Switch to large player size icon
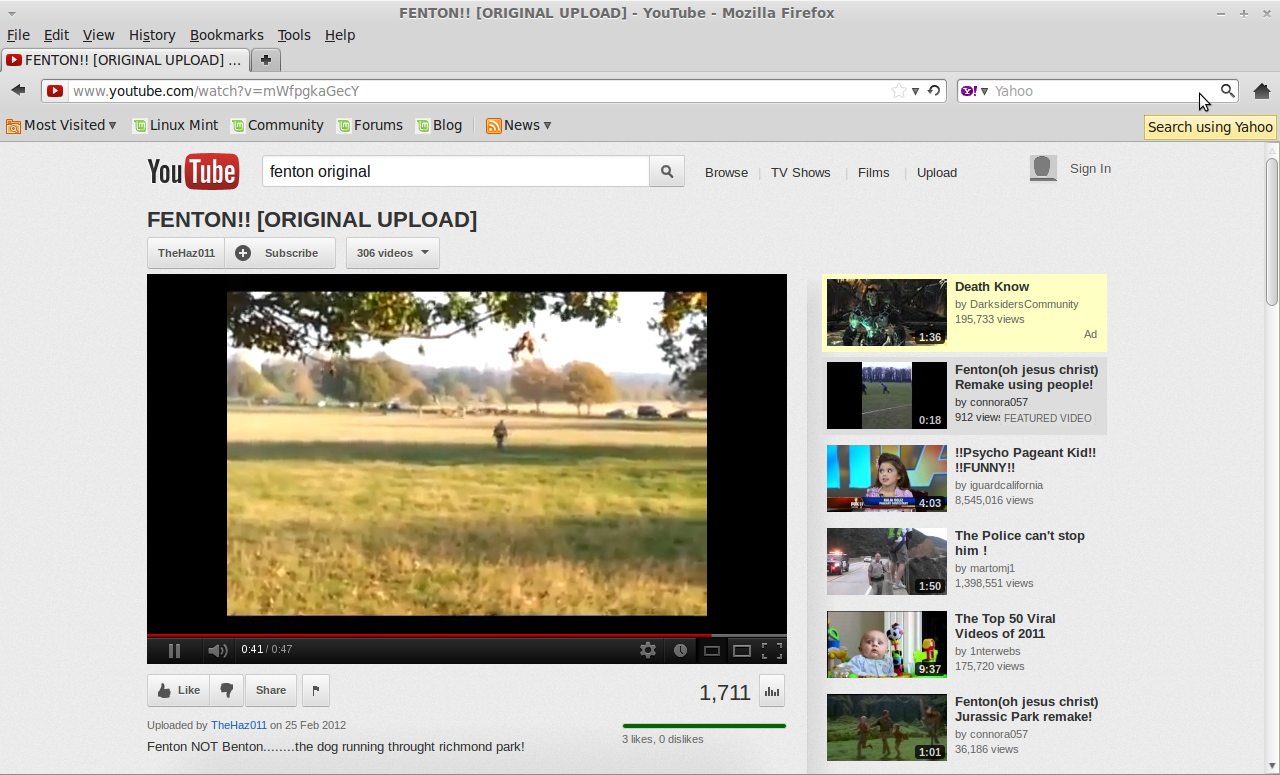This screenshot has height=775, width=1280. pyautogui.click(x=742, y=651)
